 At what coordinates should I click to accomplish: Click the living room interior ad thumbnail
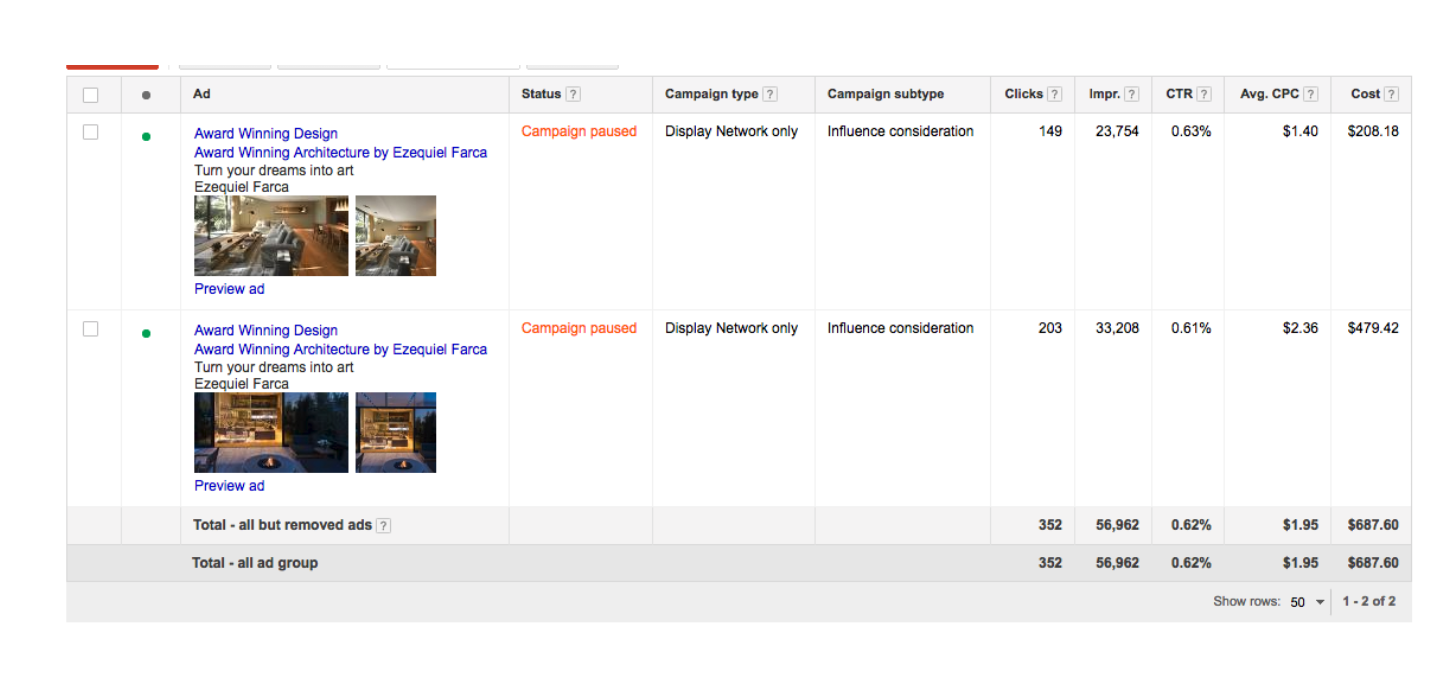(x=271, y=236)
